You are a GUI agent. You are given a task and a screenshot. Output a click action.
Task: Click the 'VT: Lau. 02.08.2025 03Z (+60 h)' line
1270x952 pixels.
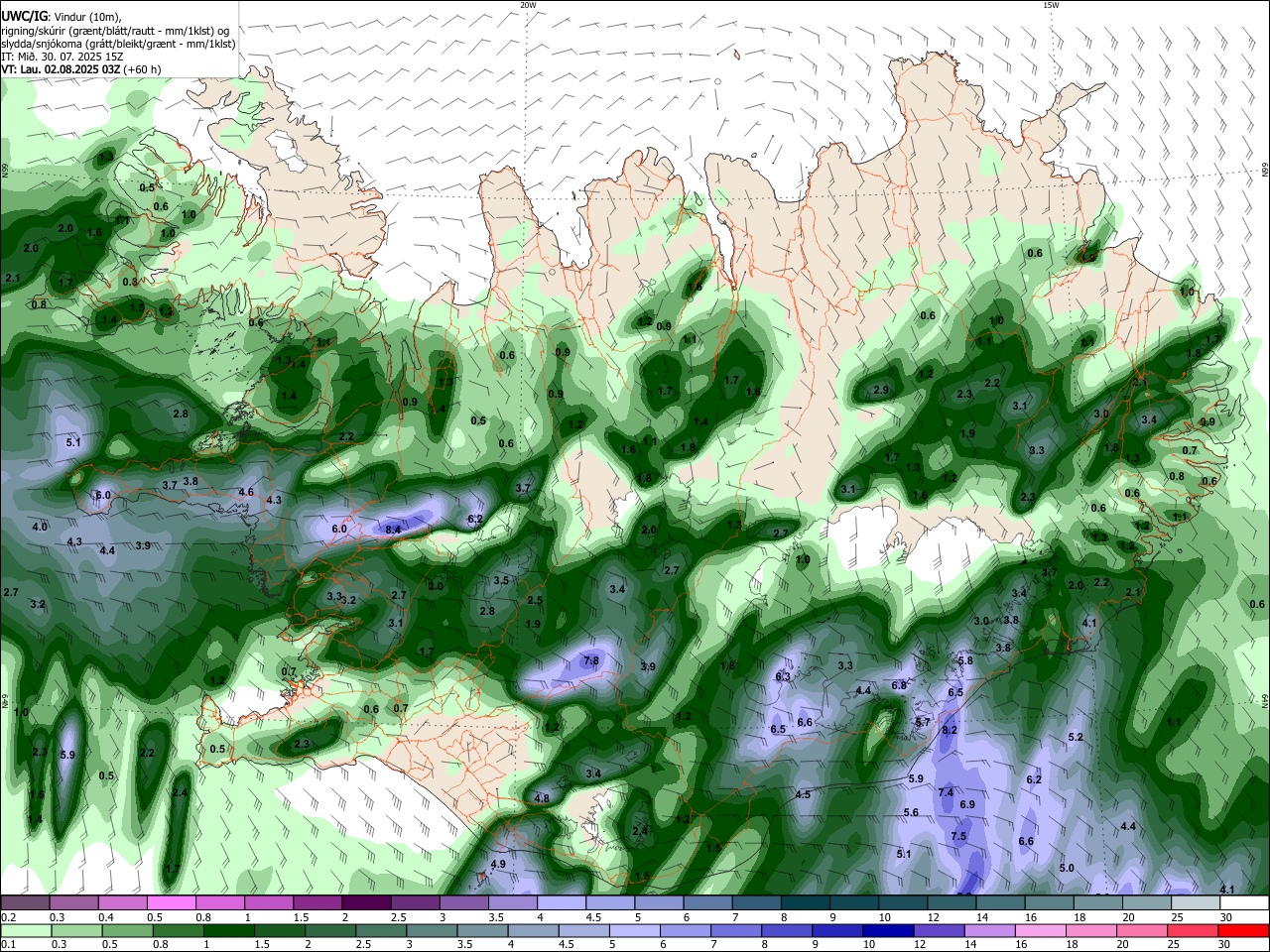click(x=81, y=69)
